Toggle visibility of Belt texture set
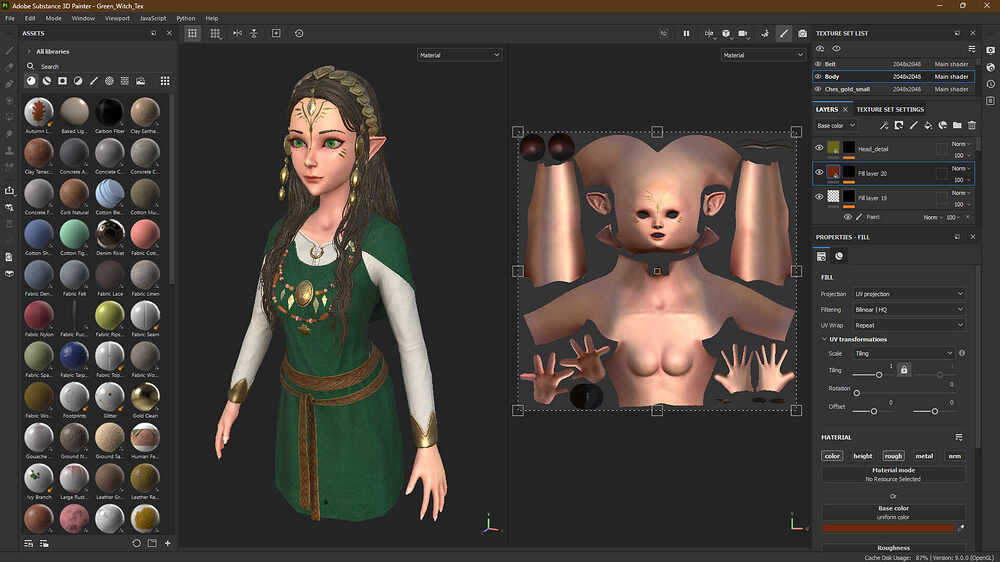 pyautogui.click(x=818, y=64)
